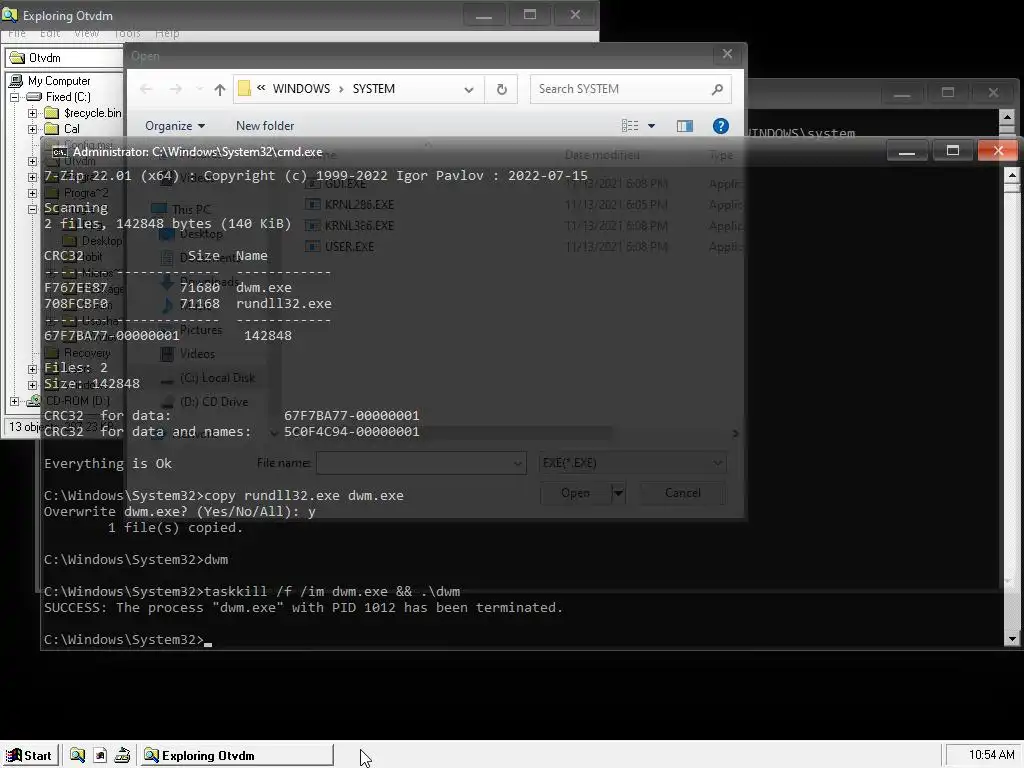The image size is (1024, 768).
Task: Open the Edit menu in Exploring Otvdm
Action: pos(50,33)
